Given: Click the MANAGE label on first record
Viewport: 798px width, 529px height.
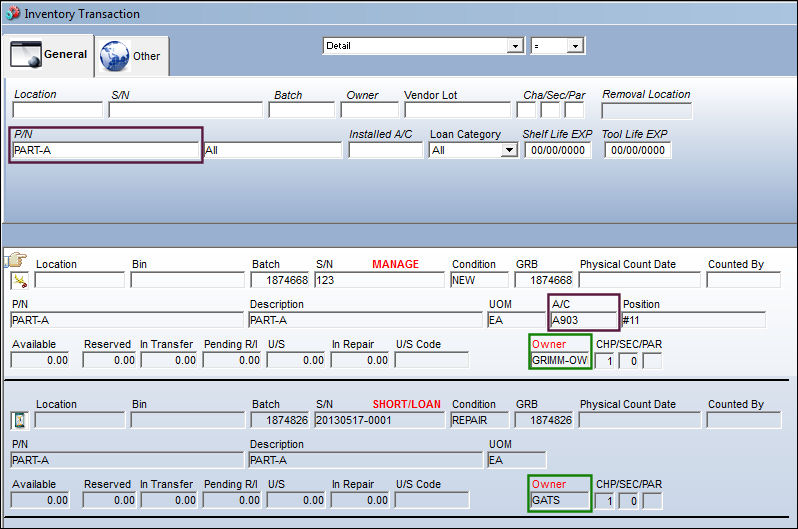Looking at the screenshot, I should click(x=395, y=264).
